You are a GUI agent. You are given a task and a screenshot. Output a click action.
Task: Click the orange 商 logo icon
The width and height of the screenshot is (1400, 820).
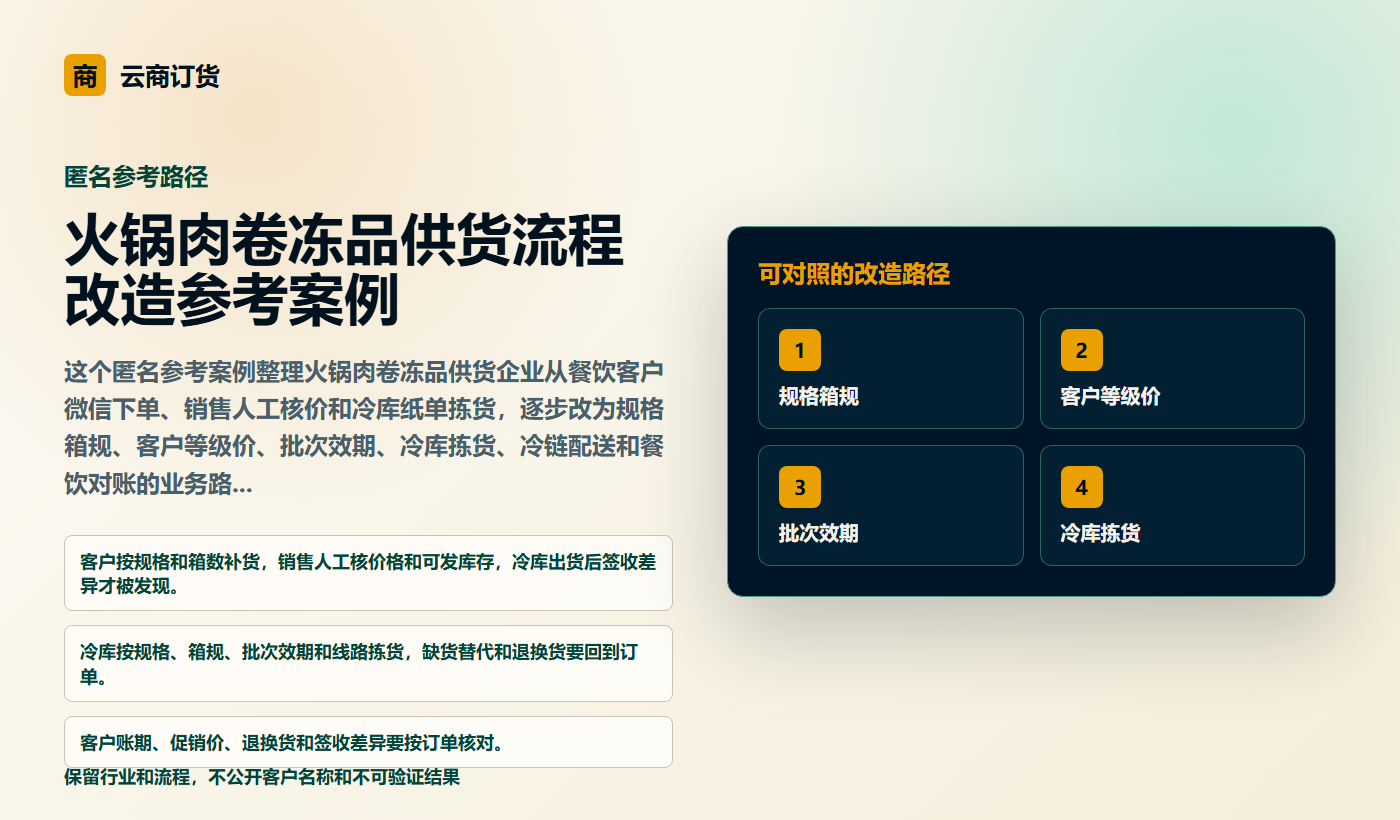pos(85,75)
